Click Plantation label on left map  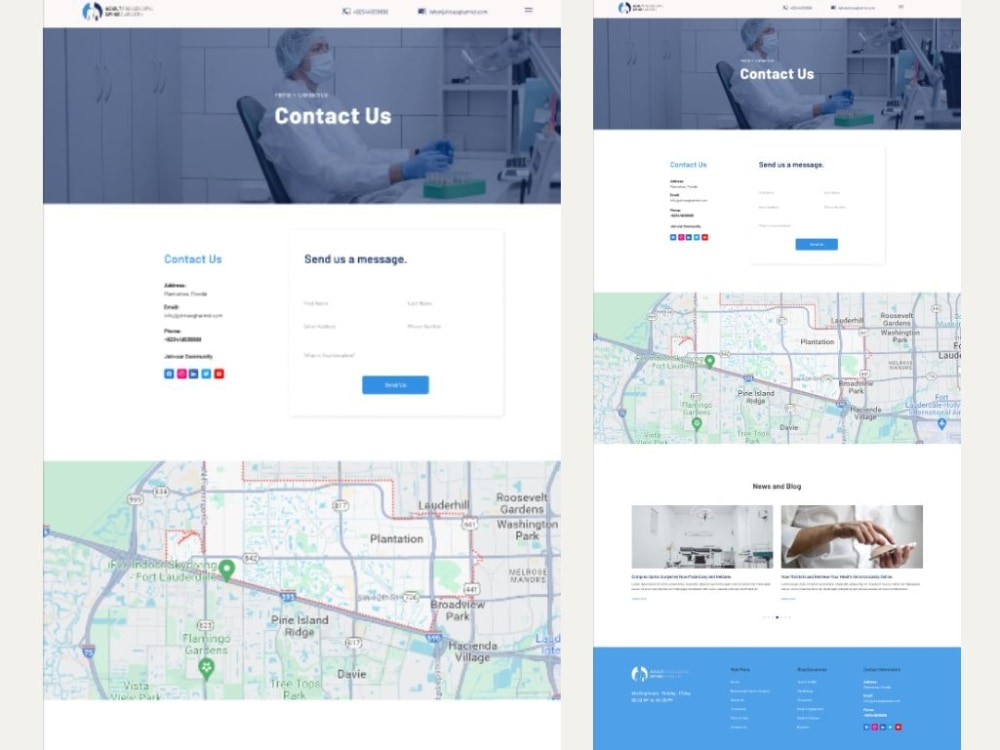(x=397, y=539)
